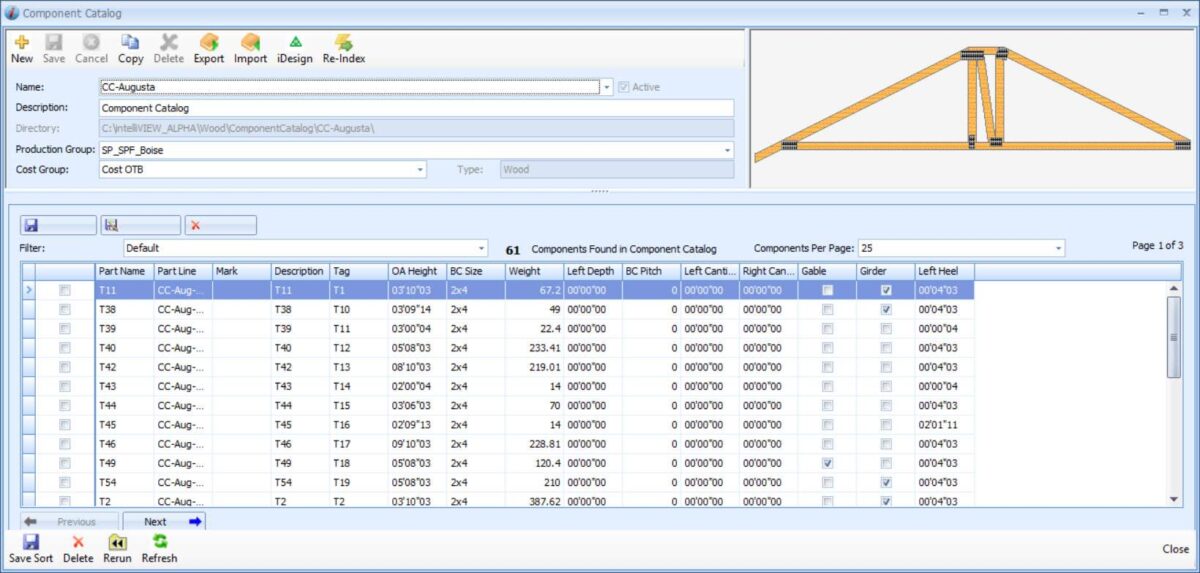The image size is (1200, 573).
Task: Toggle Girder checkbox in row T38
Action: [x=886, y=309]
